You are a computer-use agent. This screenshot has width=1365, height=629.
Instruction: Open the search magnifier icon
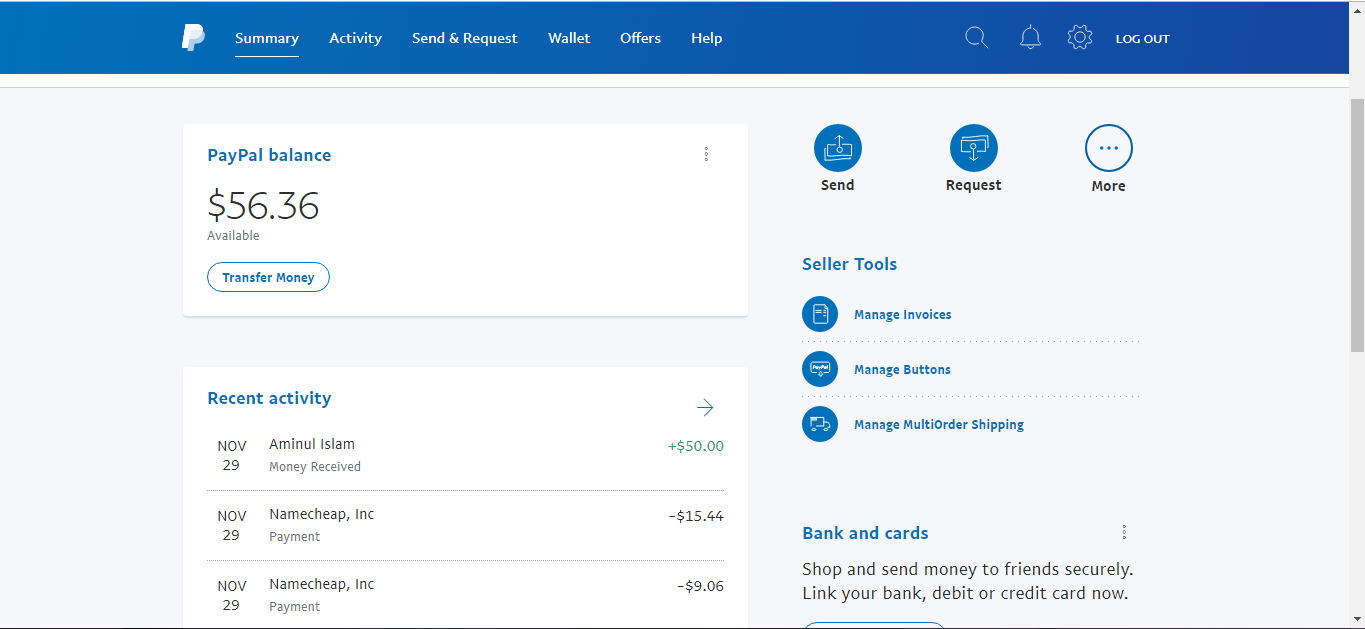pos(976,38)
